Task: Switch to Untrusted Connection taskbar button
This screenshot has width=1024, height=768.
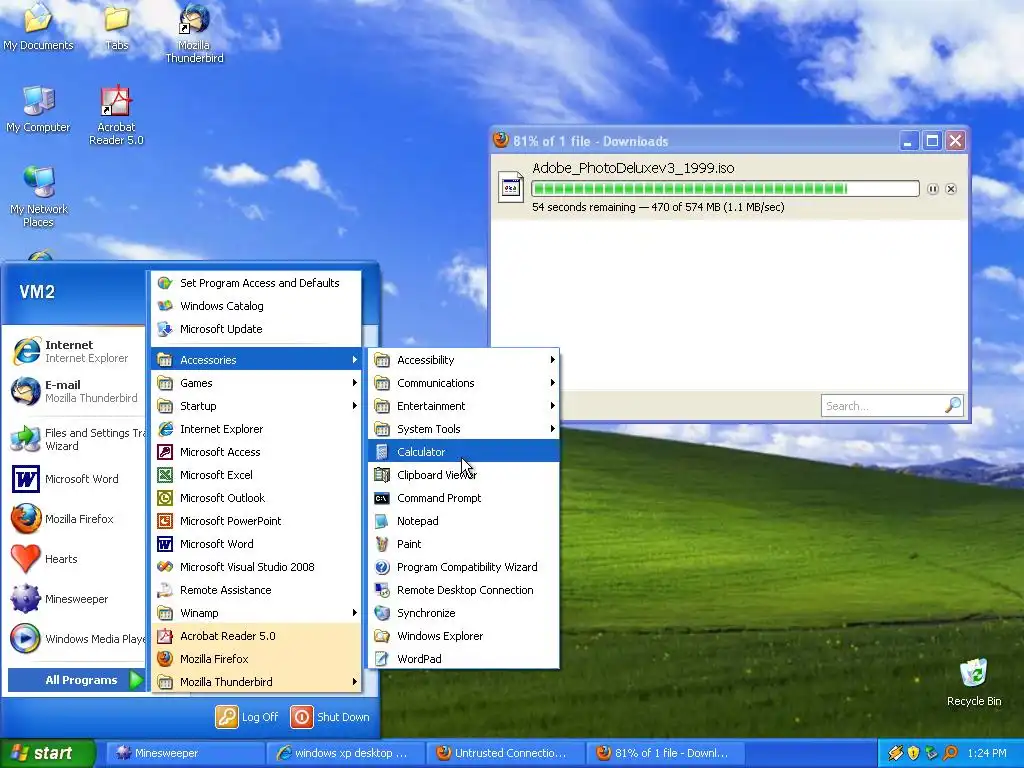Action: point(507,753)
